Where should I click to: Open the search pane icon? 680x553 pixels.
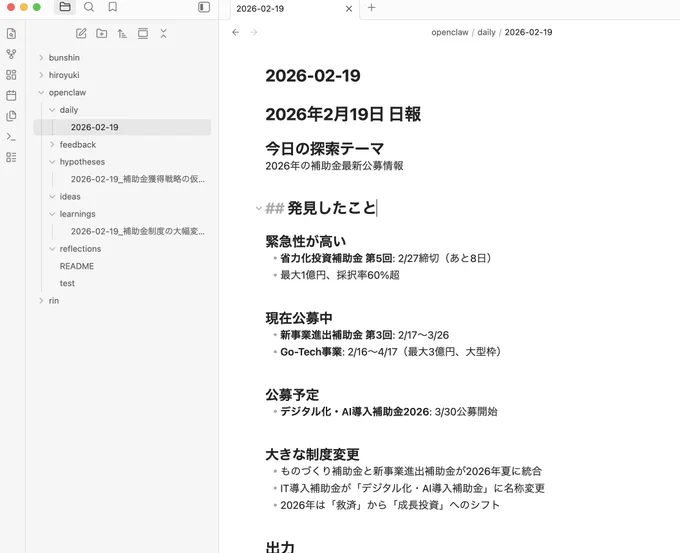click(x=89, y=7)
